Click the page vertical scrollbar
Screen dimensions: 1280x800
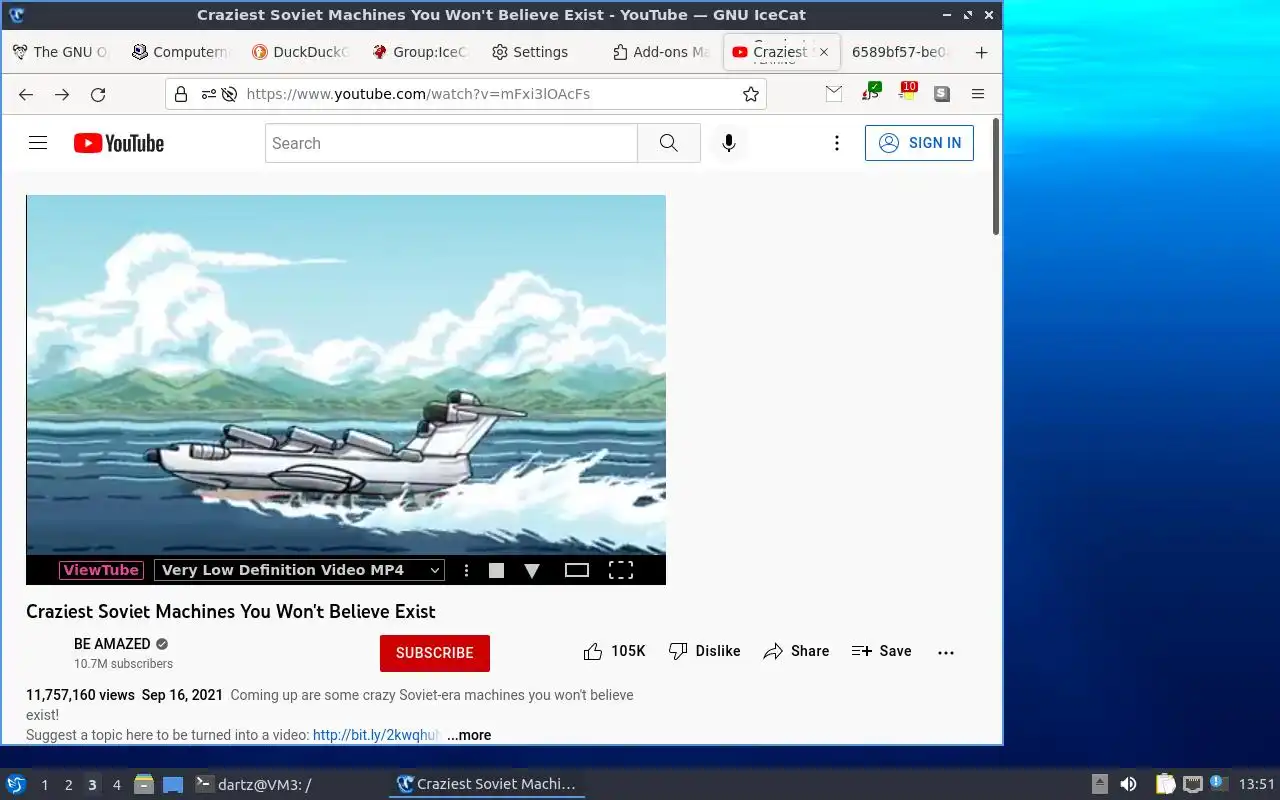tap(996, 178)
